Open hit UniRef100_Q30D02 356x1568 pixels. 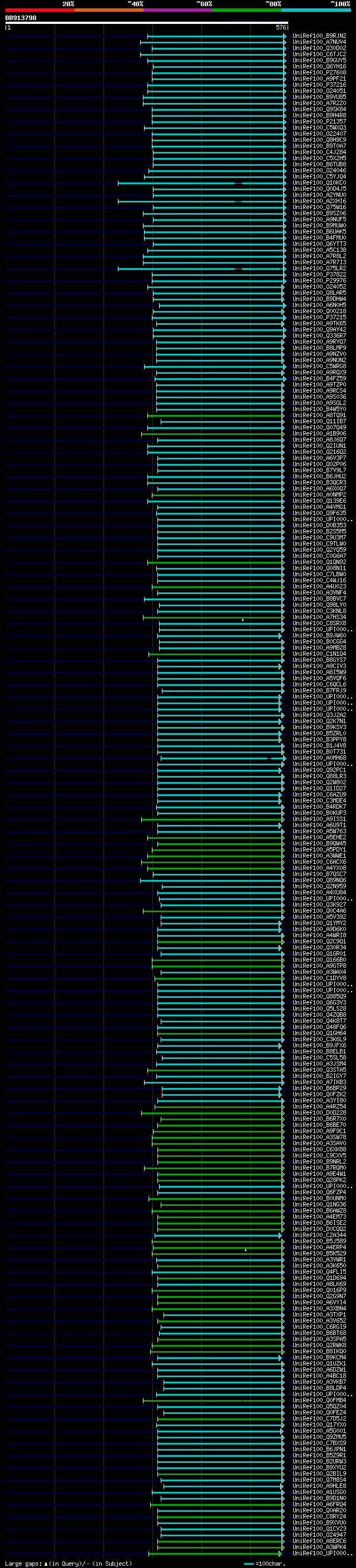[x=319, y=48]
